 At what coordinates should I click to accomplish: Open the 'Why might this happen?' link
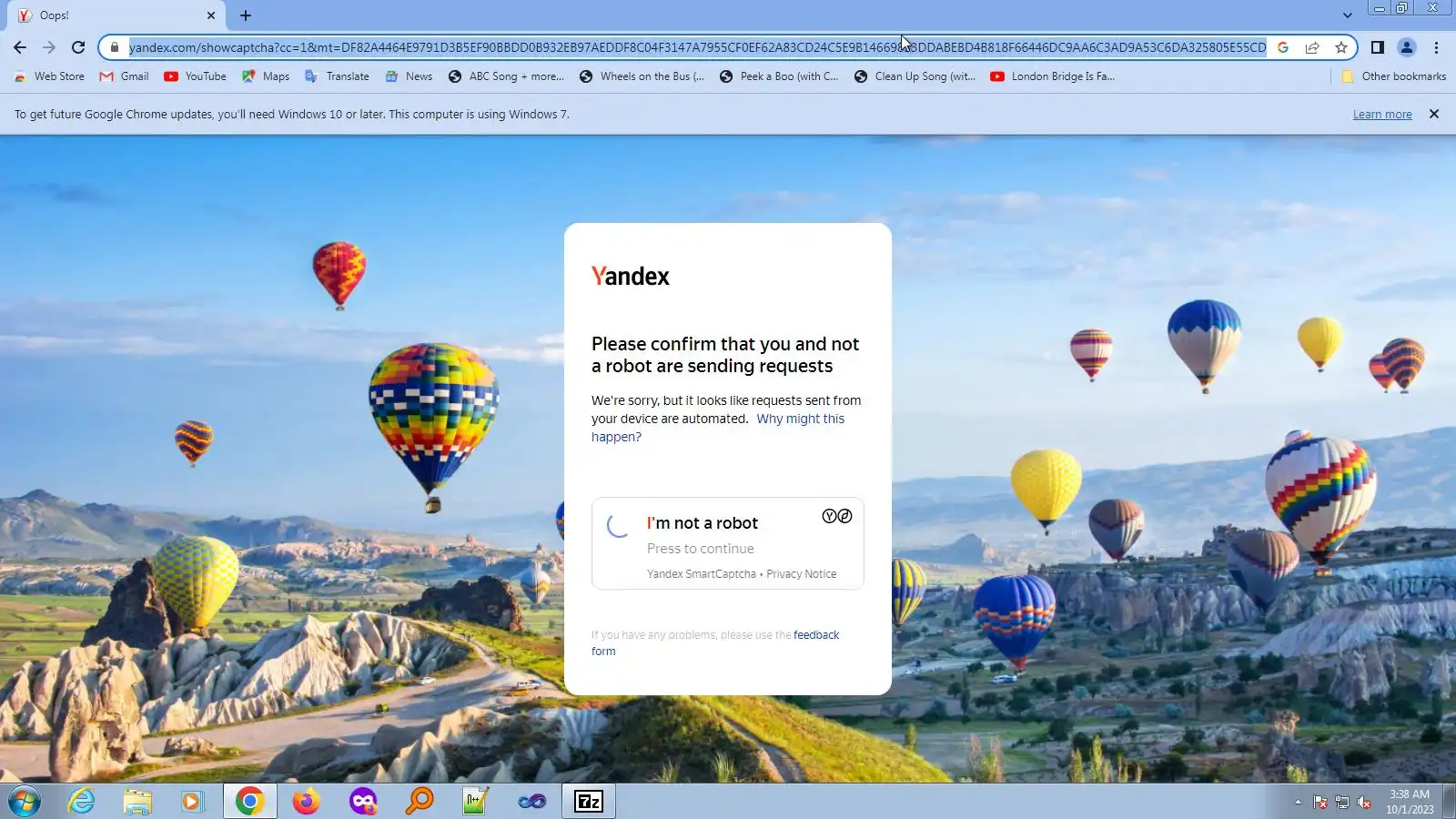718,428
